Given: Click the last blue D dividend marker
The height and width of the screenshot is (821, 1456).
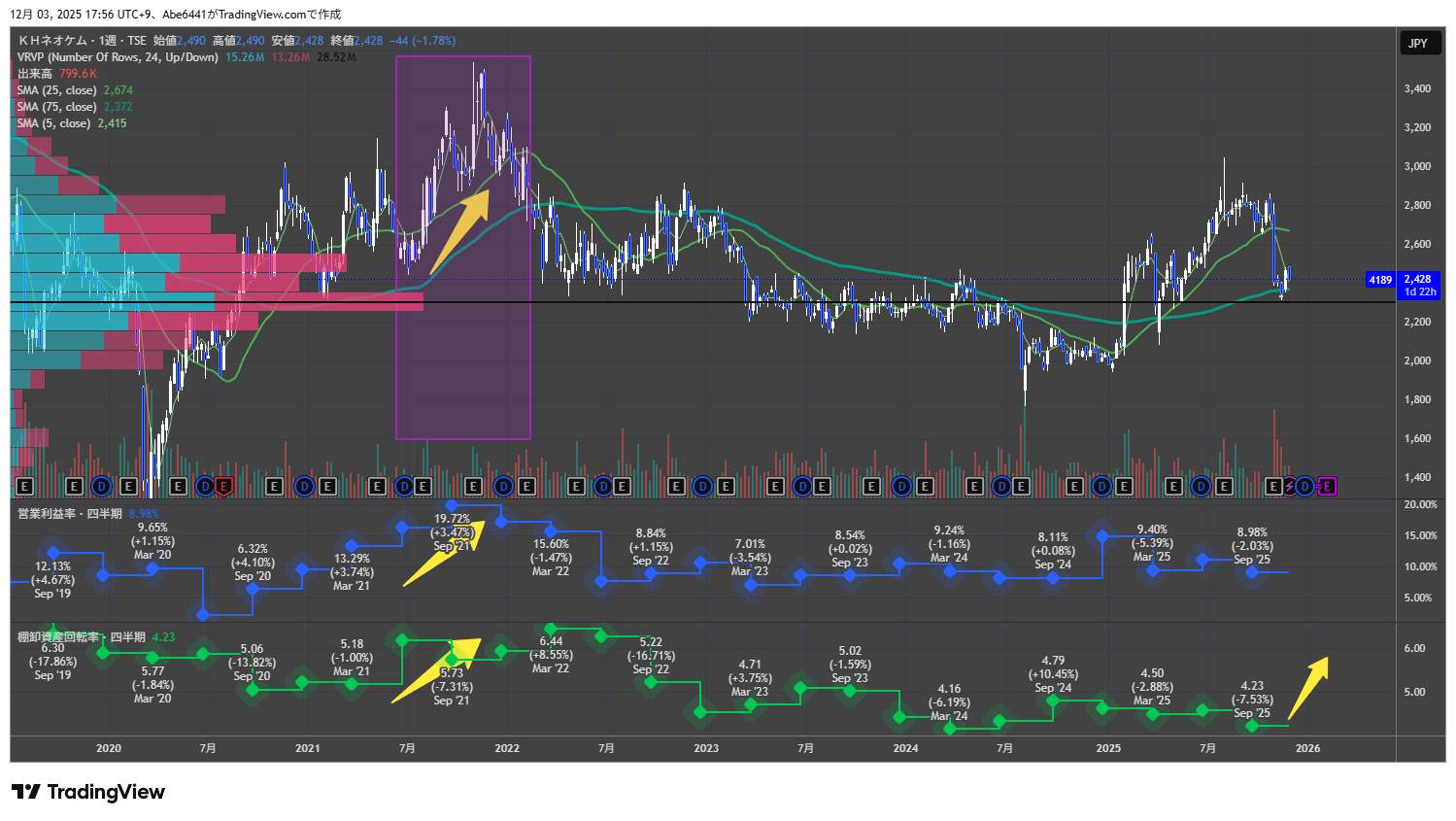Looking at the screenshot, I should (x=1305, y=486).
